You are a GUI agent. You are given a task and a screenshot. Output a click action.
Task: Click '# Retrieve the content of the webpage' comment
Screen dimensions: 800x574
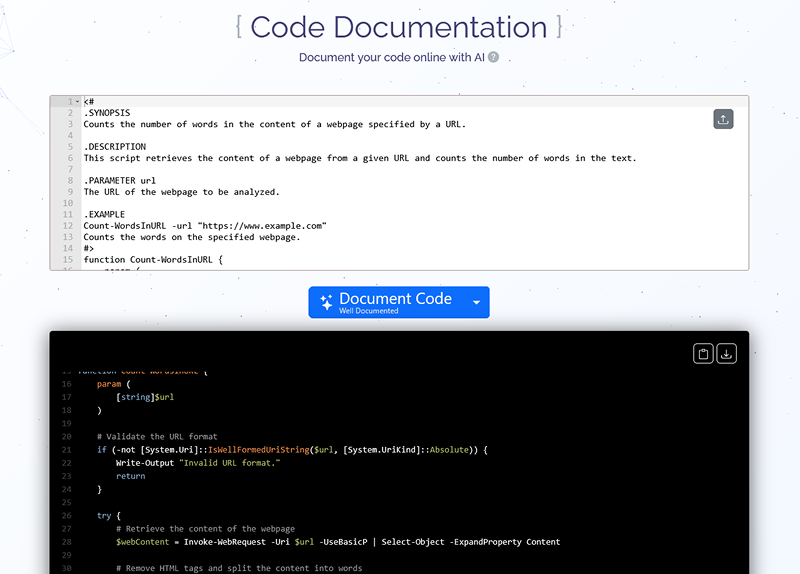click(206, 529)
